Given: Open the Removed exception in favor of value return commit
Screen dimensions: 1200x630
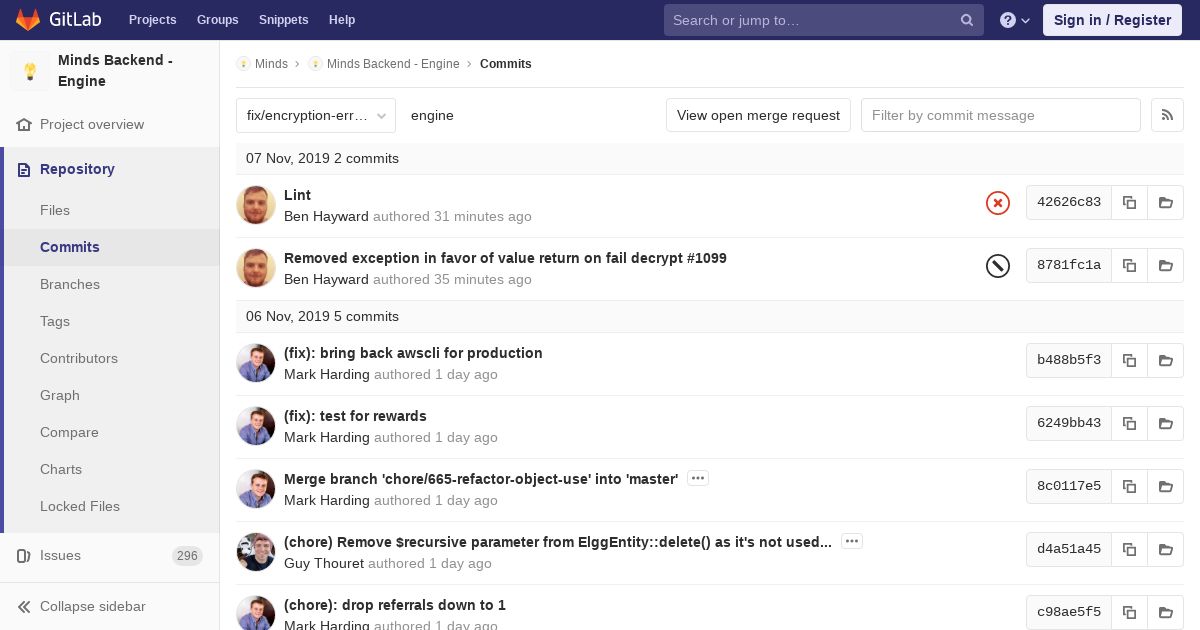Looking at the screenshot, I should tap(505, 258).
